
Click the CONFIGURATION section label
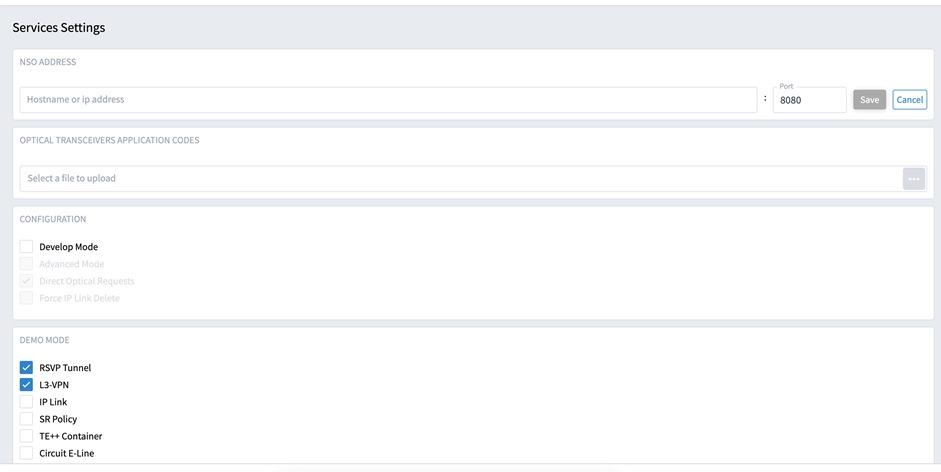[x=53, y=219]
